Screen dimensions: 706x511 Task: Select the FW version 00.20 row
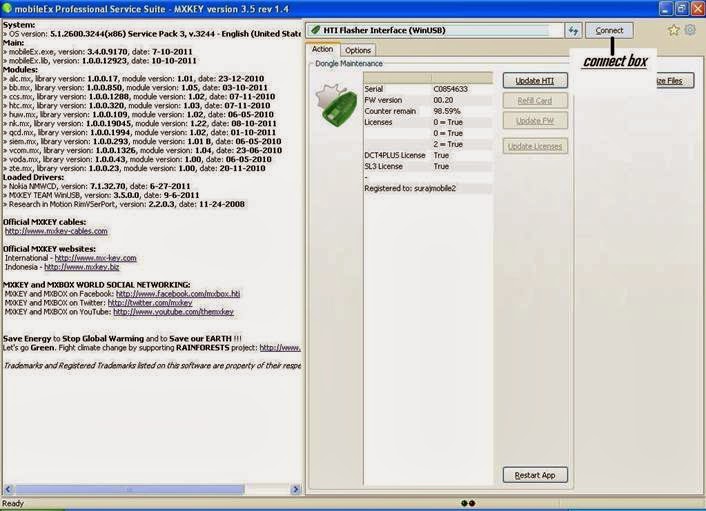pos(428,100)
